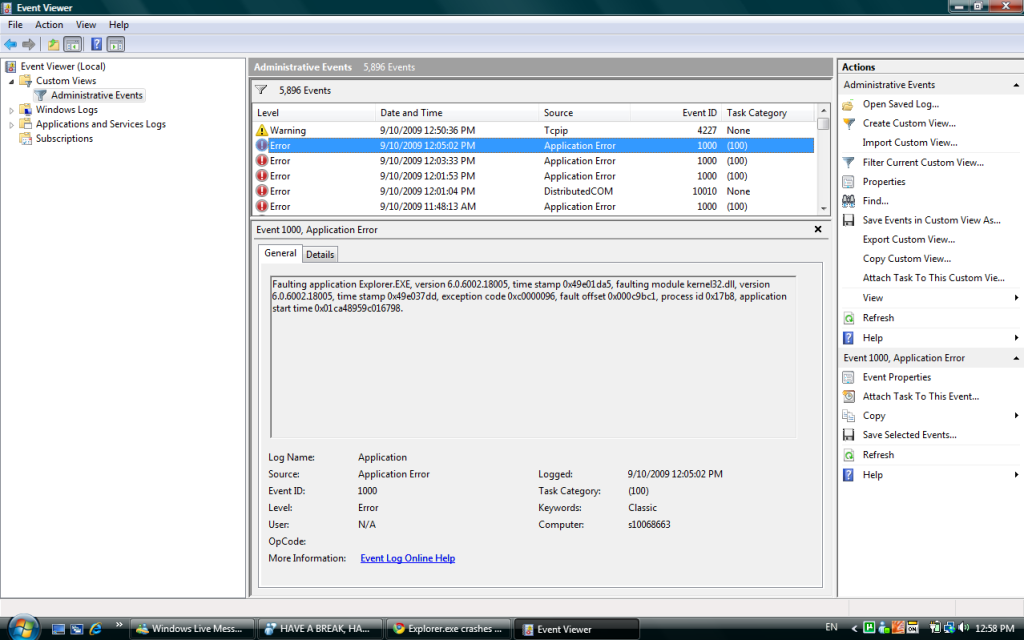
Task: Expand Applications and Services Logs node
Action: [x=12, y=125]
